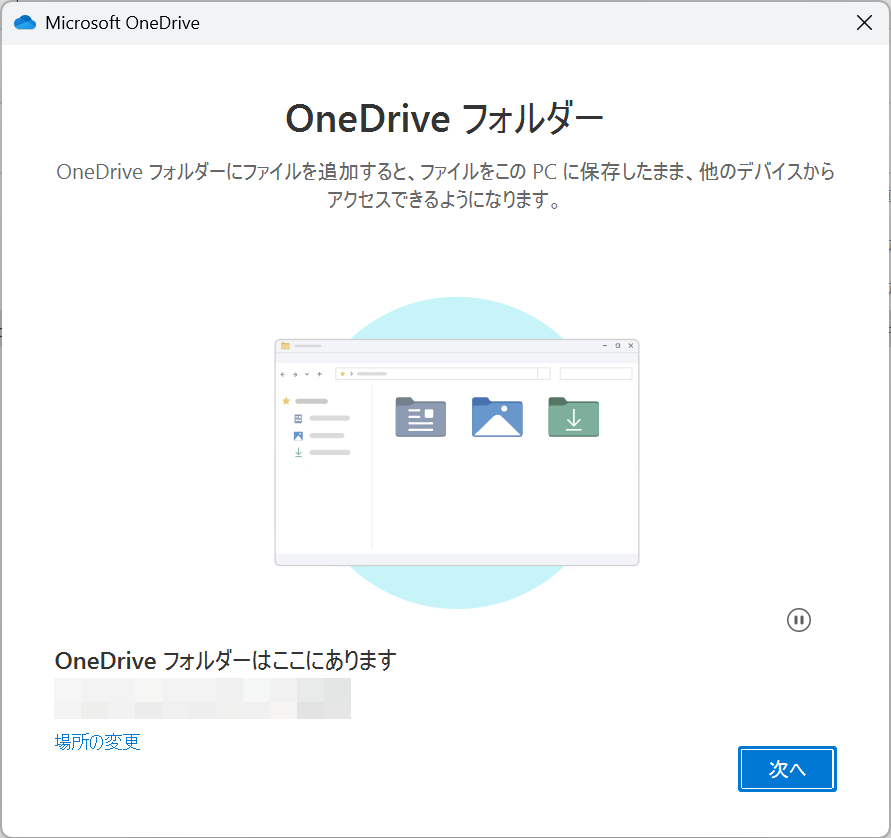Click the green Downloads folder icon in illustration
Image resolution: width=891 pixels, height=838 pixels.
[x=573, y=417]
